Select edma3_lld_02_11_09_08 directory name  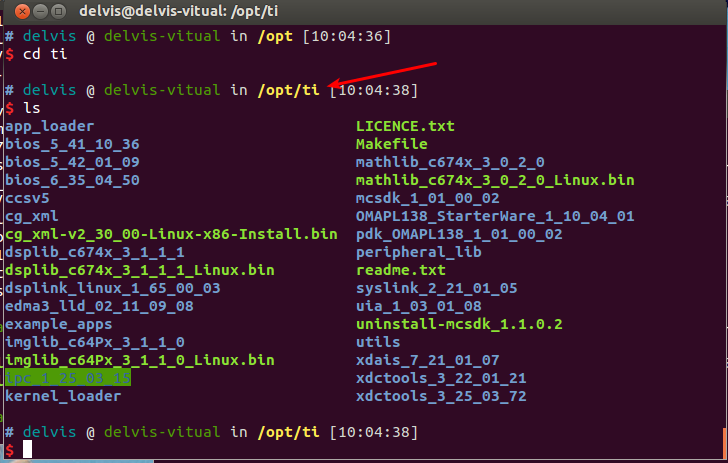[x=99, y=306]
